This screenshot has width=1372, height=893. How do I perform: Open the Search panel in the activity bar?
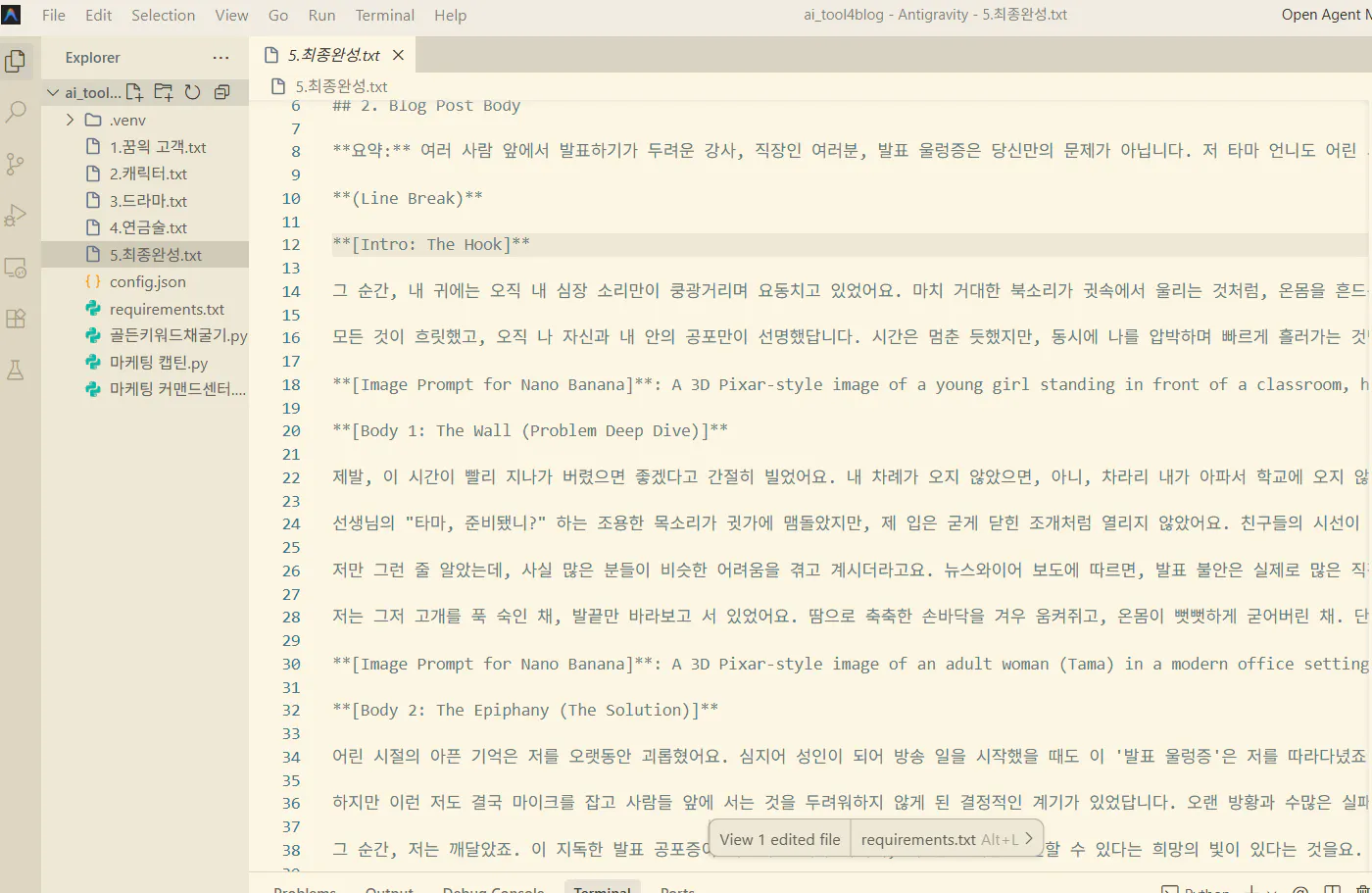[16, 113]
